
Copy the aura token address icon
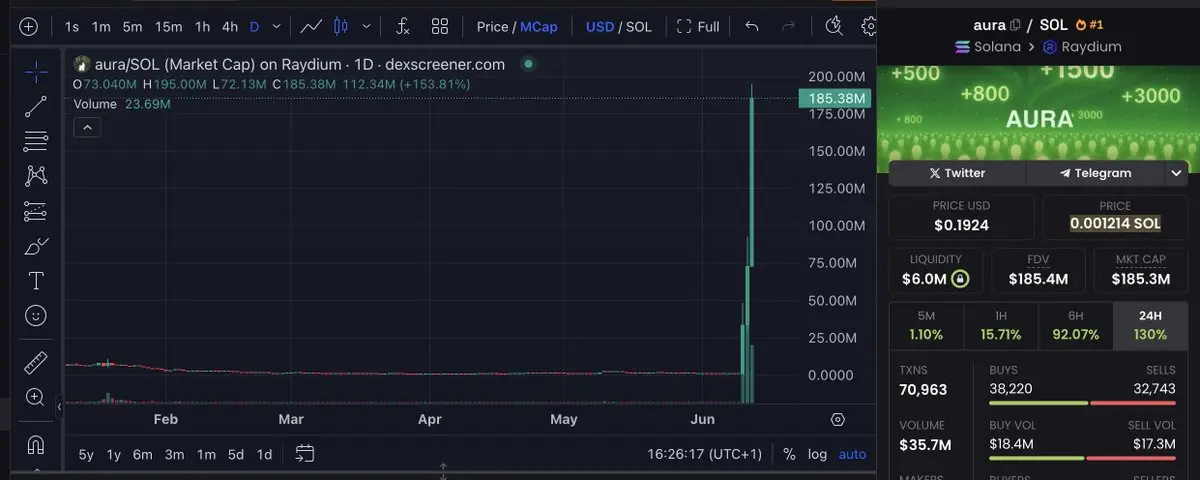(x=1015, y=25)
